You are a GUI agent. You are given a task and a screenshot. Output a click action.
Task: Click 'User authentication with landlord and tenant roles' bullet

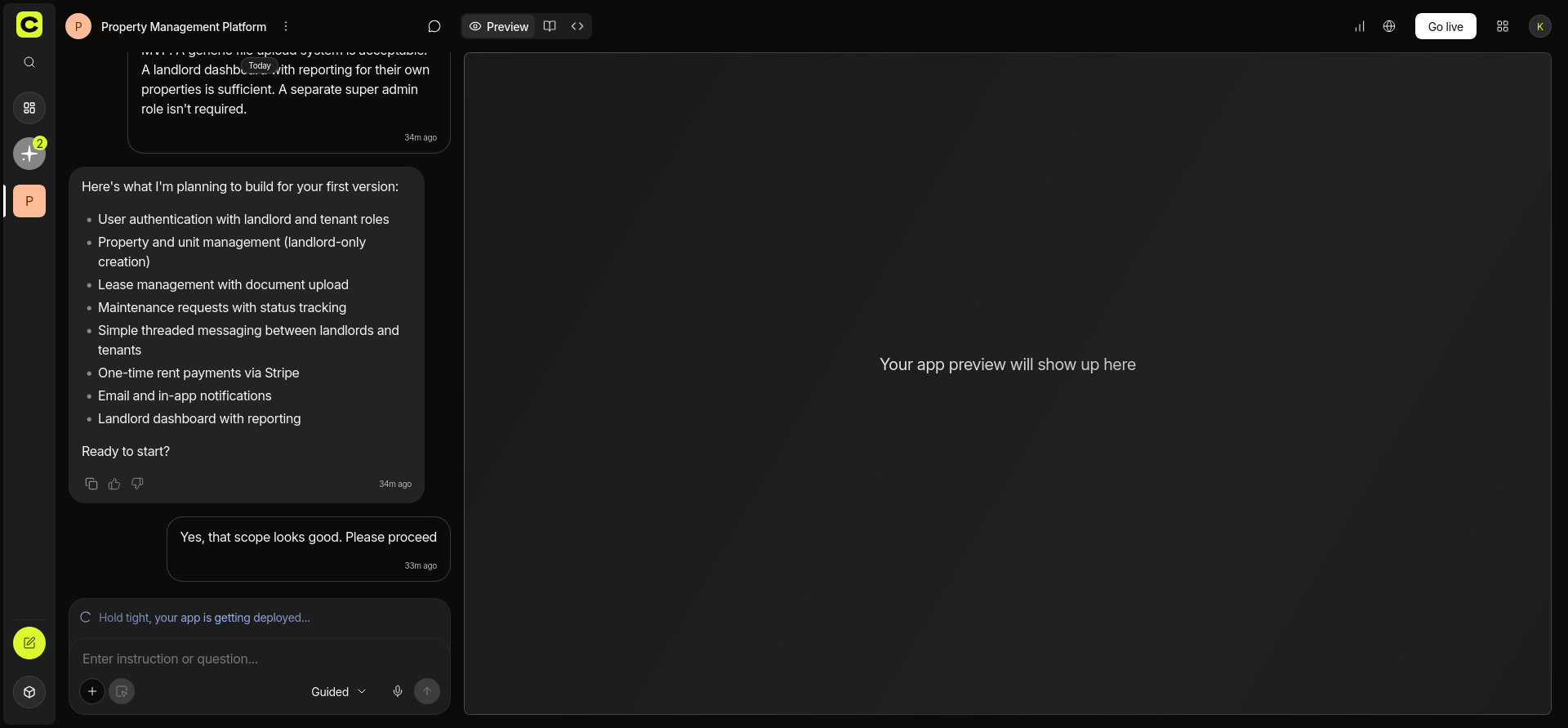click(243, 219)
